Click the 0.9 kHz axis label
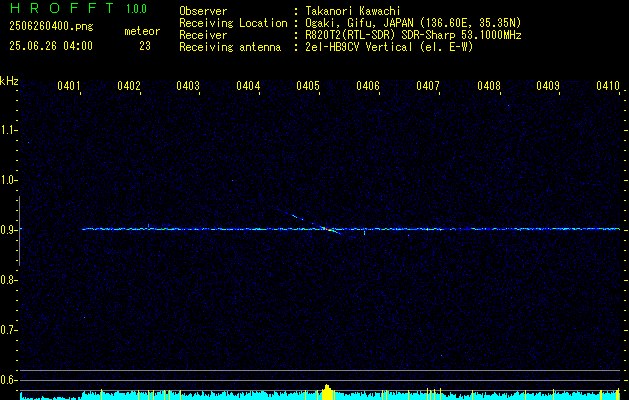Viewport: 629px width, 400px height. (8, 230)
